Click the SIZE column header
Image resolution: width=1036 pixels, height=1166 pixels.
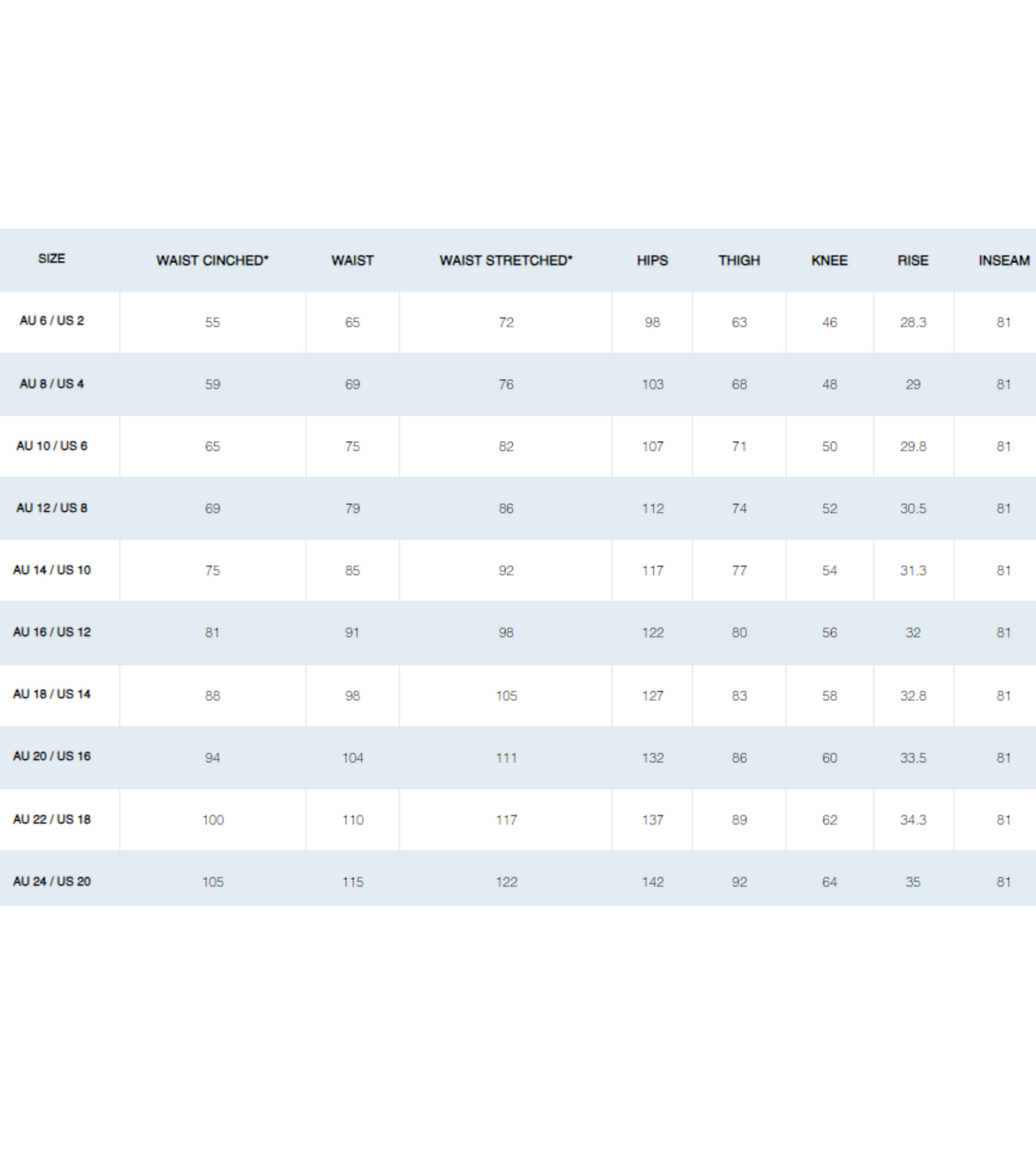(52, 258)
